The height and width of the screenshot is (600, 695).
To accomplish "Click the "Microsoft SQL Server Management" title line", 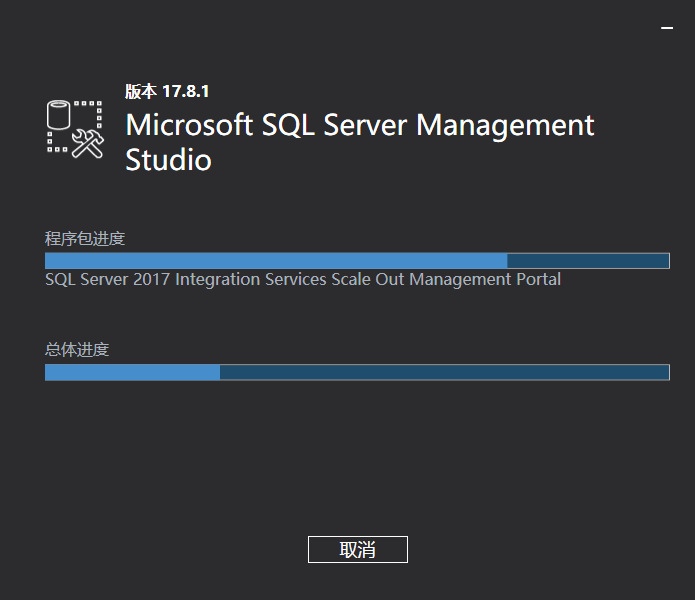I will pyautogui.click(x=359, y=126).
